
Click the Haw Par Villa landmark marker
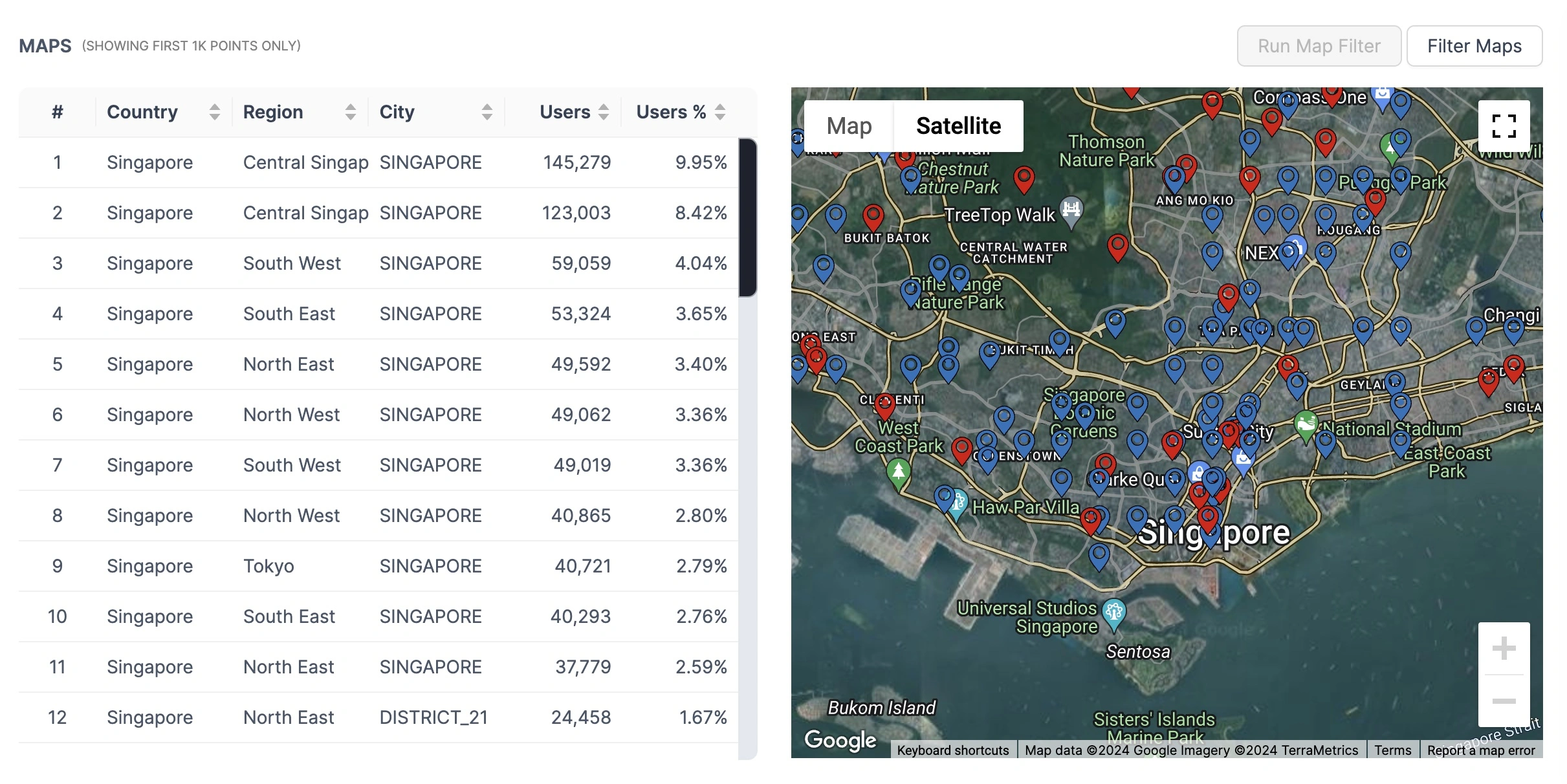958,504
